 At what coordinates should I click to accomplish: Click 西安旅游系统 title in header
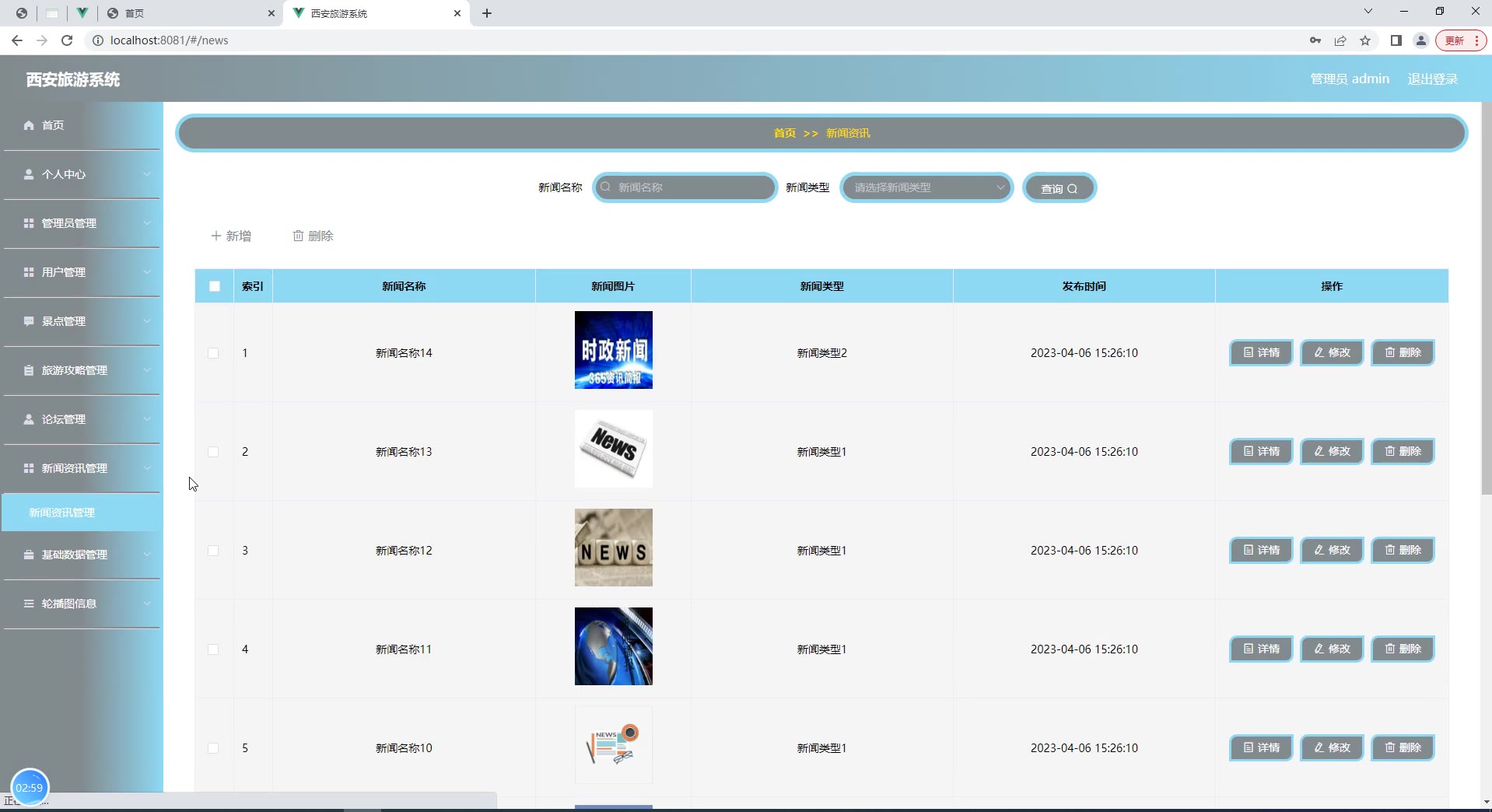73,79
